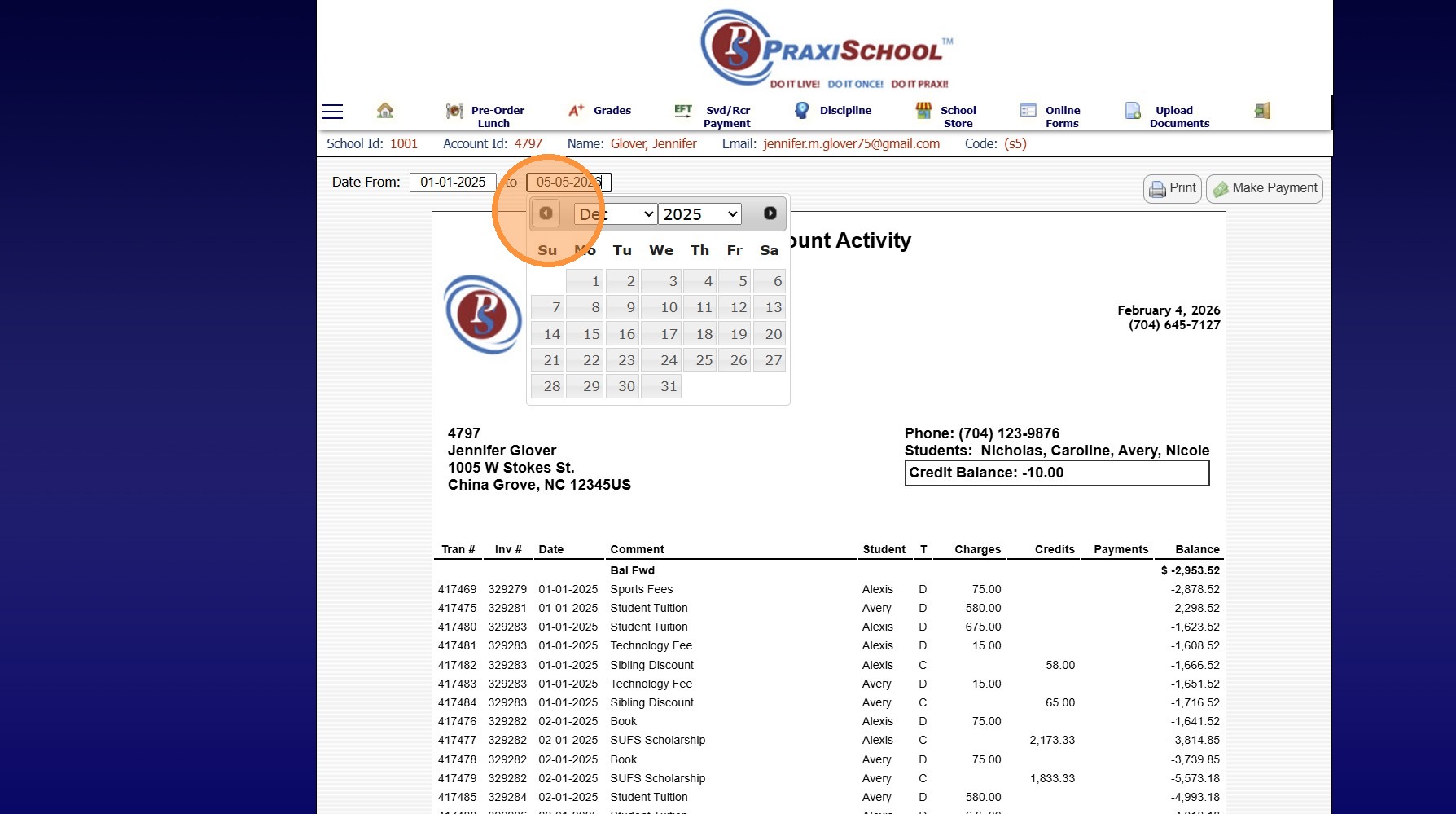Click the Tran # column header
This screenshot has width=1456, height=814.
coord(458,550)
